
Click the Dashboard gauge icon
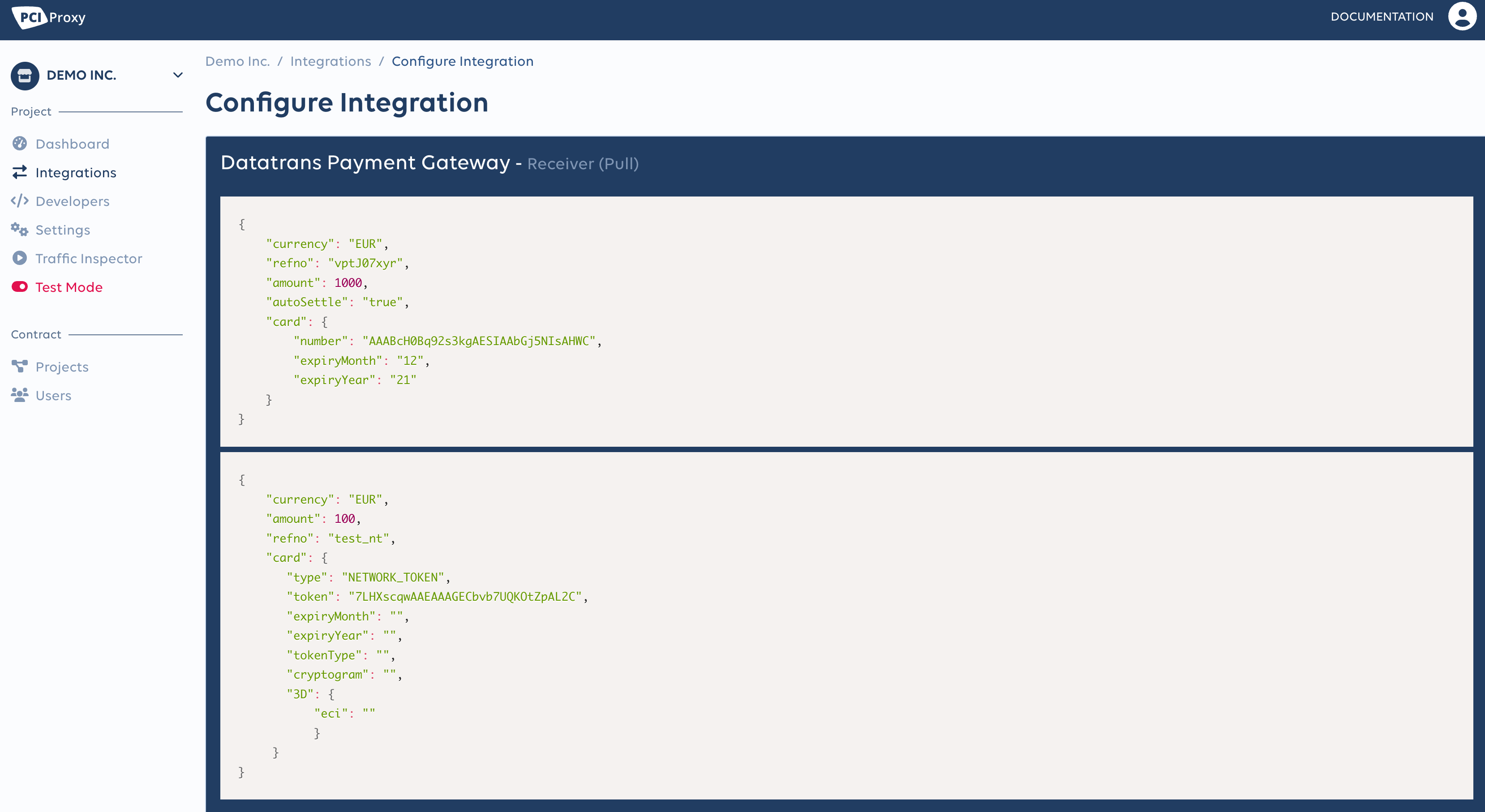click(x=20, y=144)
